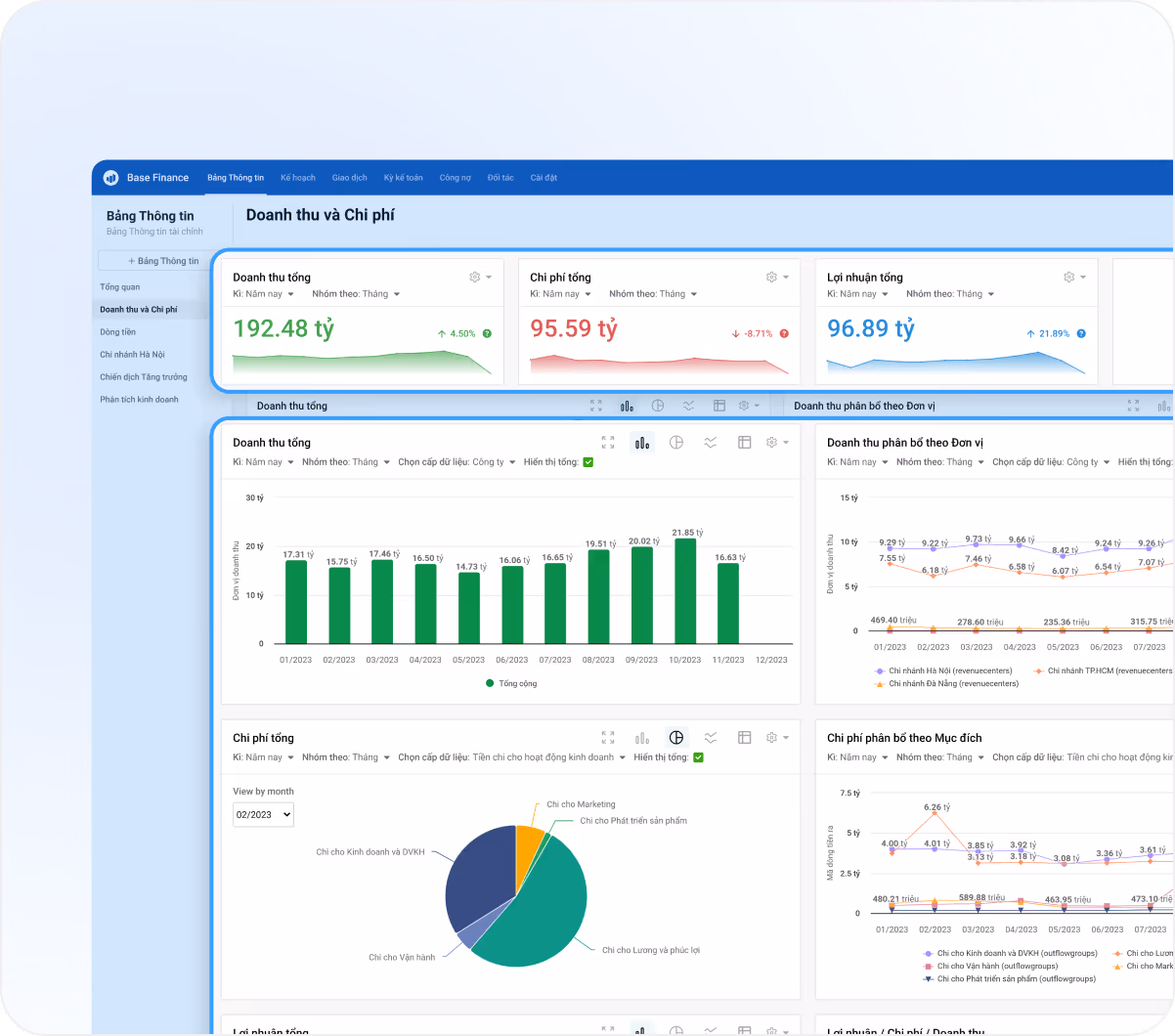
Task: Open Chiến dịch Tăng trưởng dashboard in sidebar
Action: pyautogui.click(x=144, y=377)
